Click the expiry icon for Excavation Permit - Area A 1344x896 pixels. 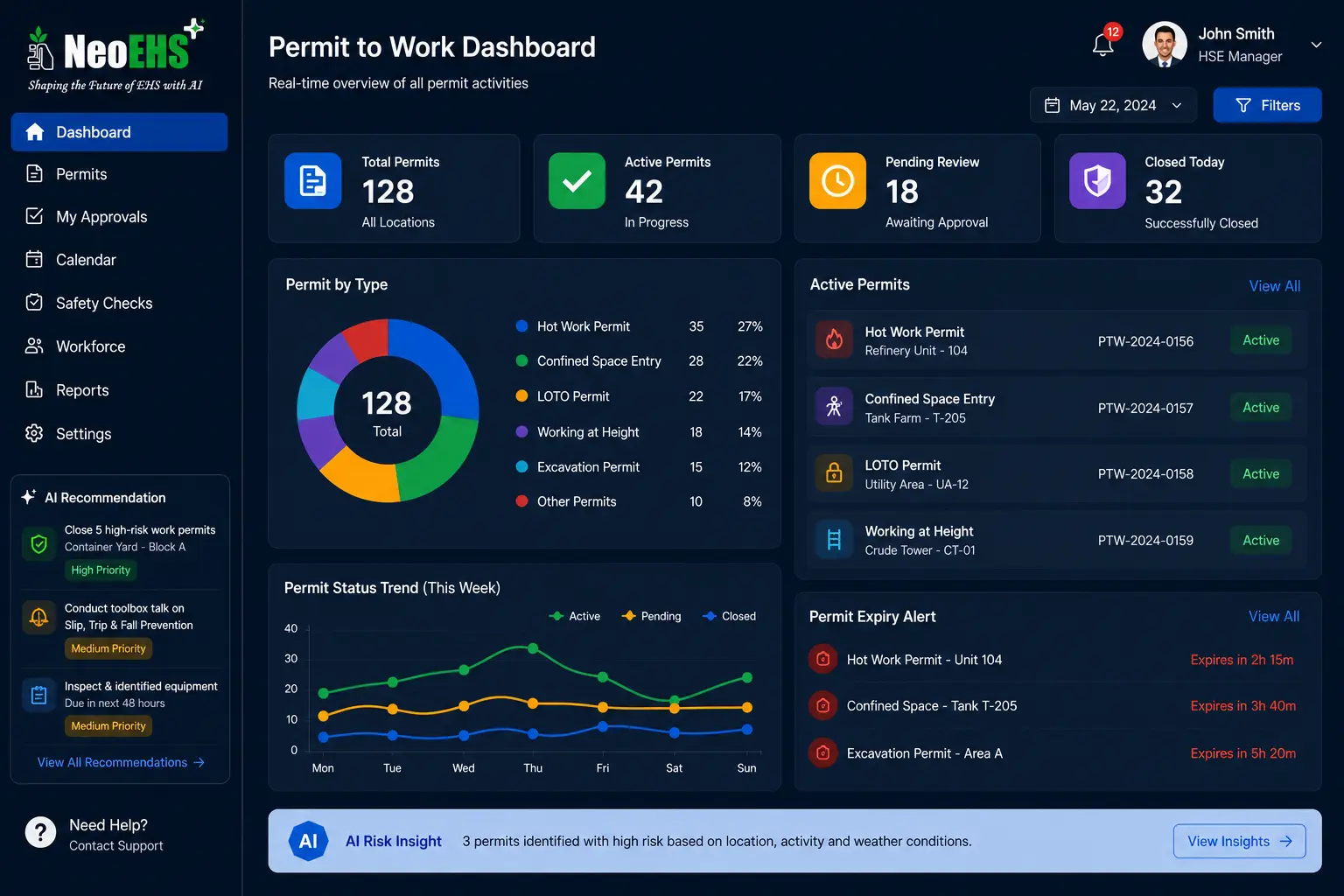pos(822,752)
